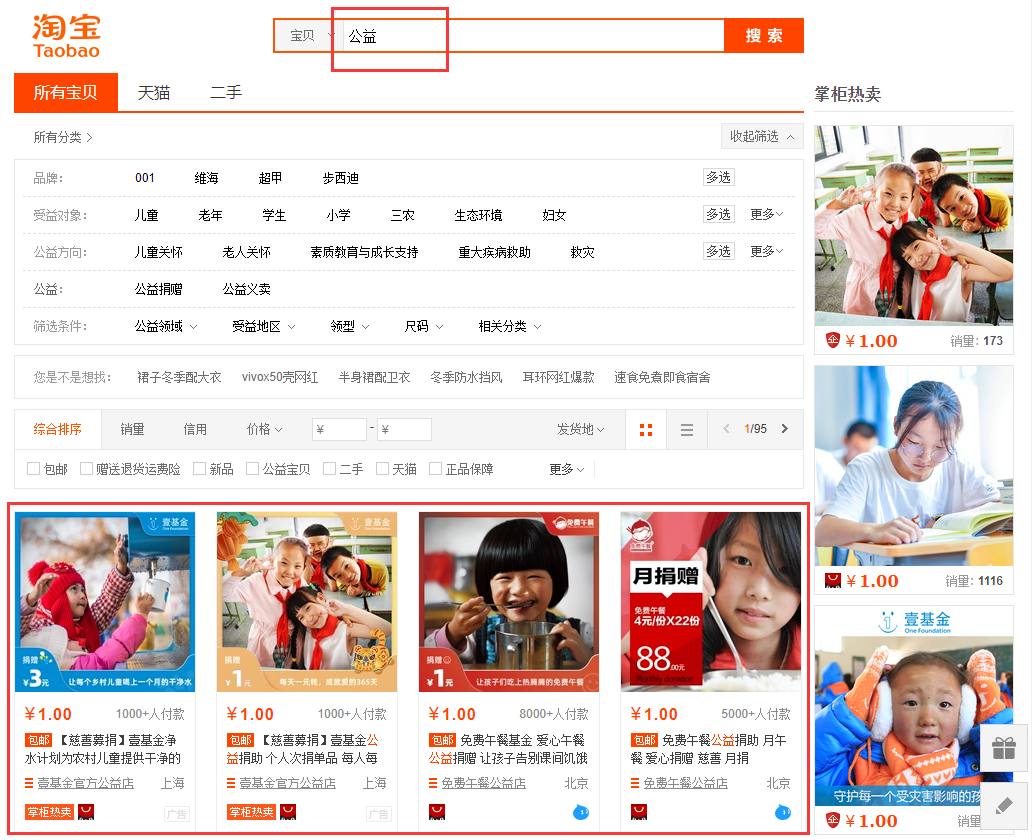1032x840 pixels.
Task: Open the 尺码 dropdown
Action: 424,326
